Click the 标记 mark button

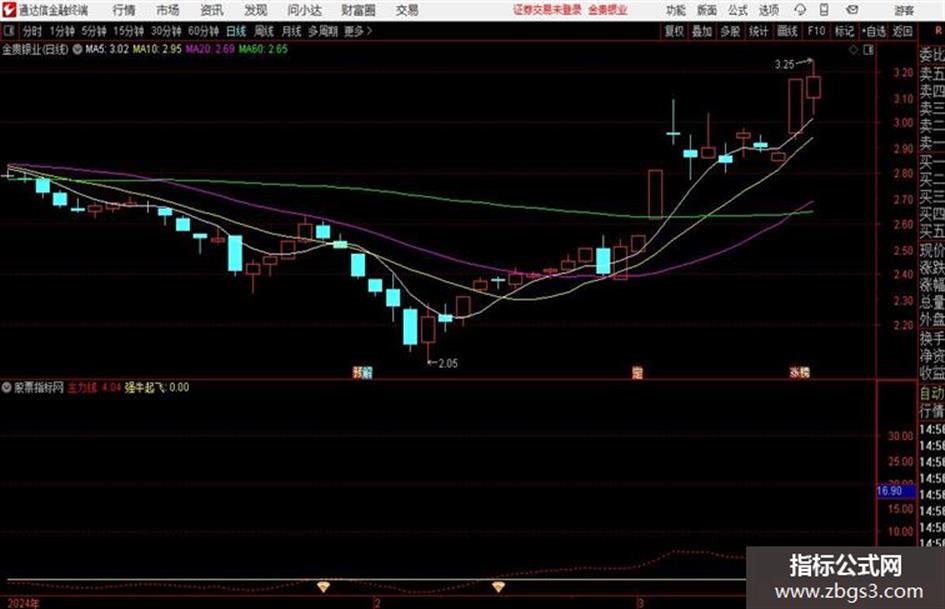844,31
